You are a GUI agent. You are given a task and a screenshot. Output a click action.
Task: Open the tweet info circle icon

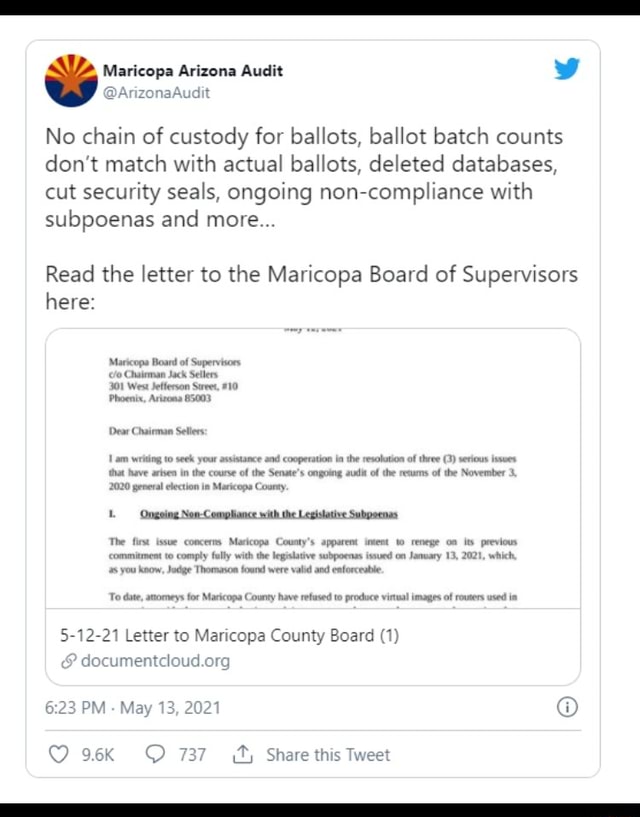(566, 708)
